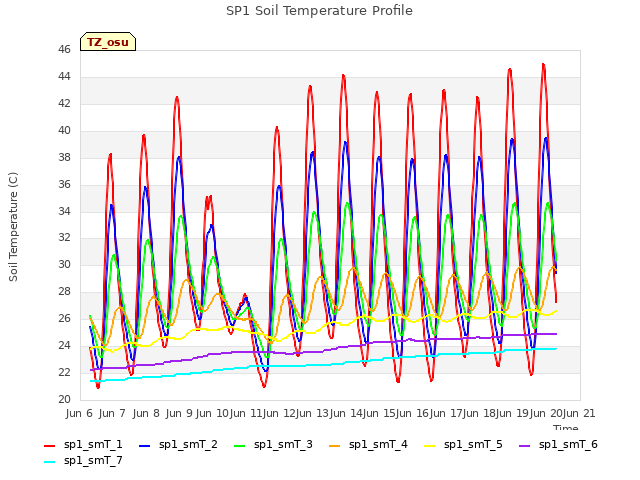The image size is (640, 480).
Task: Toggle the sp1_smT_5 legend entry
Action: point(463,444)
